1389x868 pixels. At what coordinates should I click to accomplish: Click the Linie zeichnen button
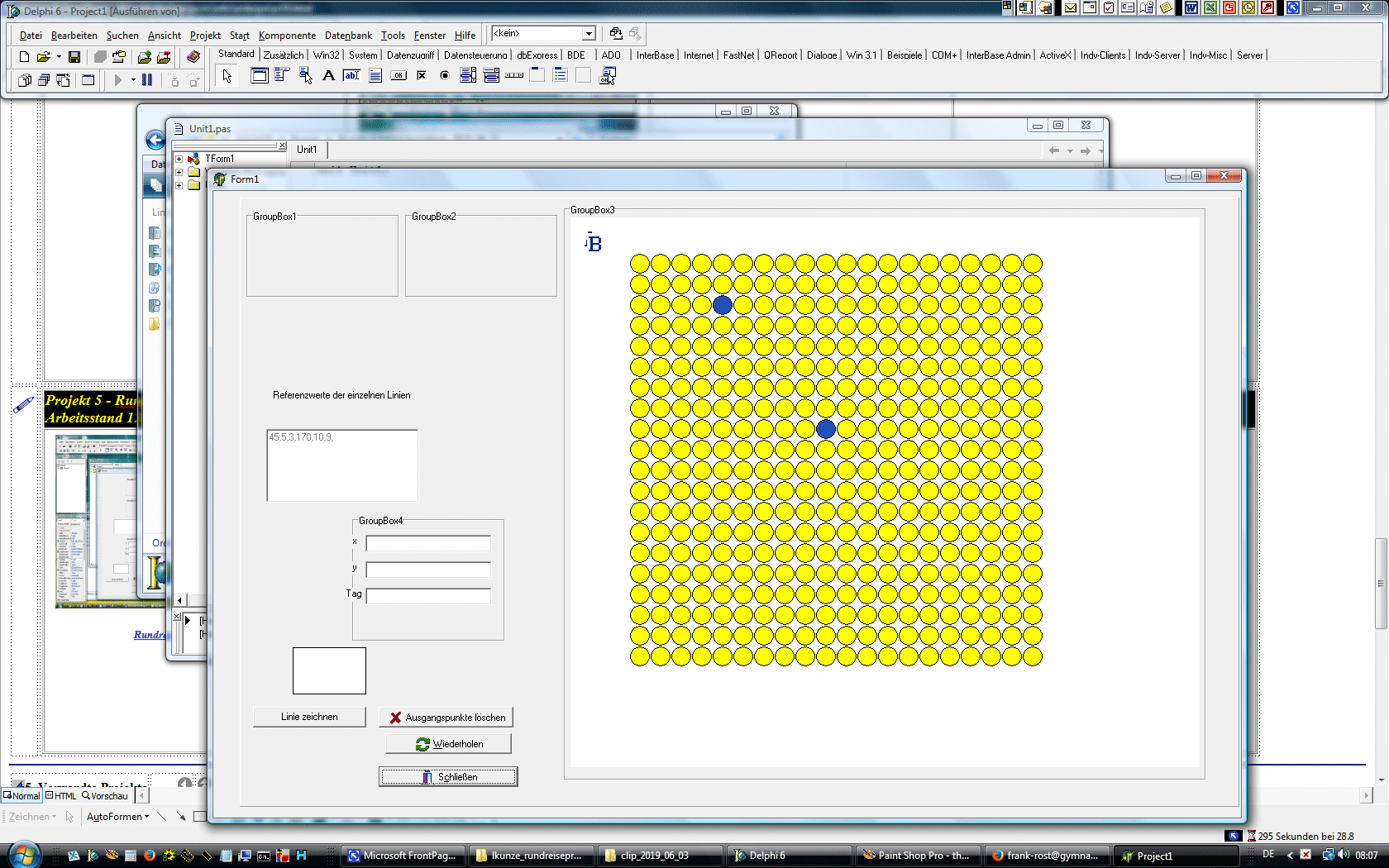309,717
